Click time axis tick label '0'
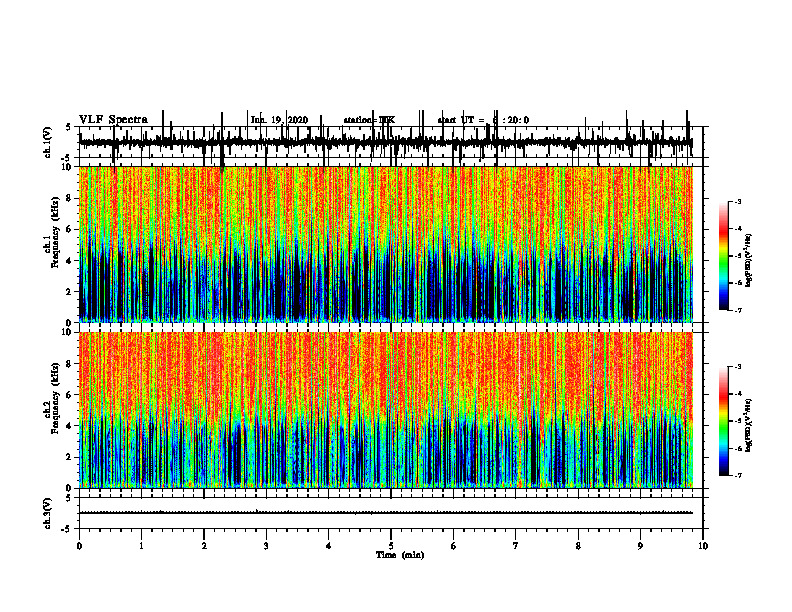This screenshot has height=612, width=792. pyautogui.click(x=79, y=546)
